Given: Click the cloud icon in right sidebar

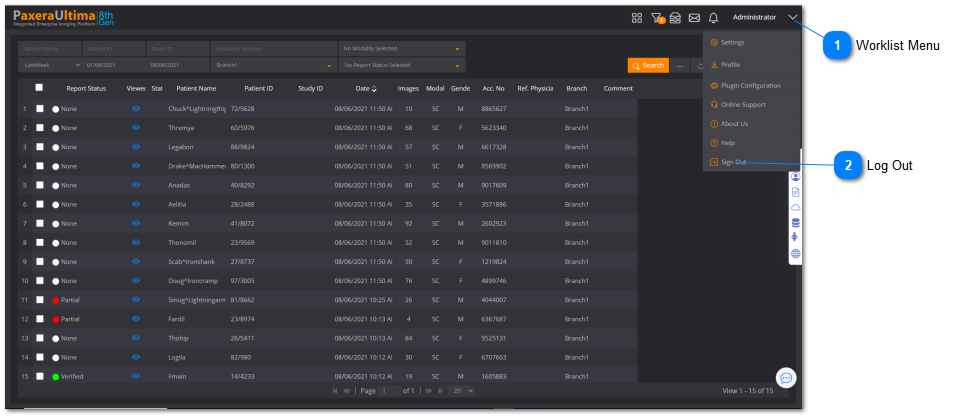Looking at the screenshot, I should pyautogui.click(x=796, y=207).
